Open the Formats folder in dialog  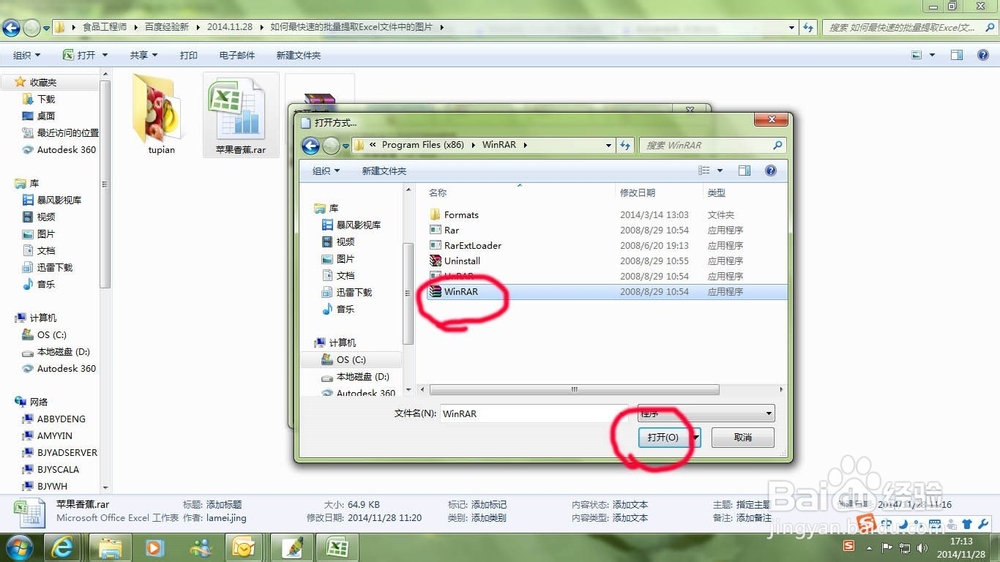tap(460, 215)
